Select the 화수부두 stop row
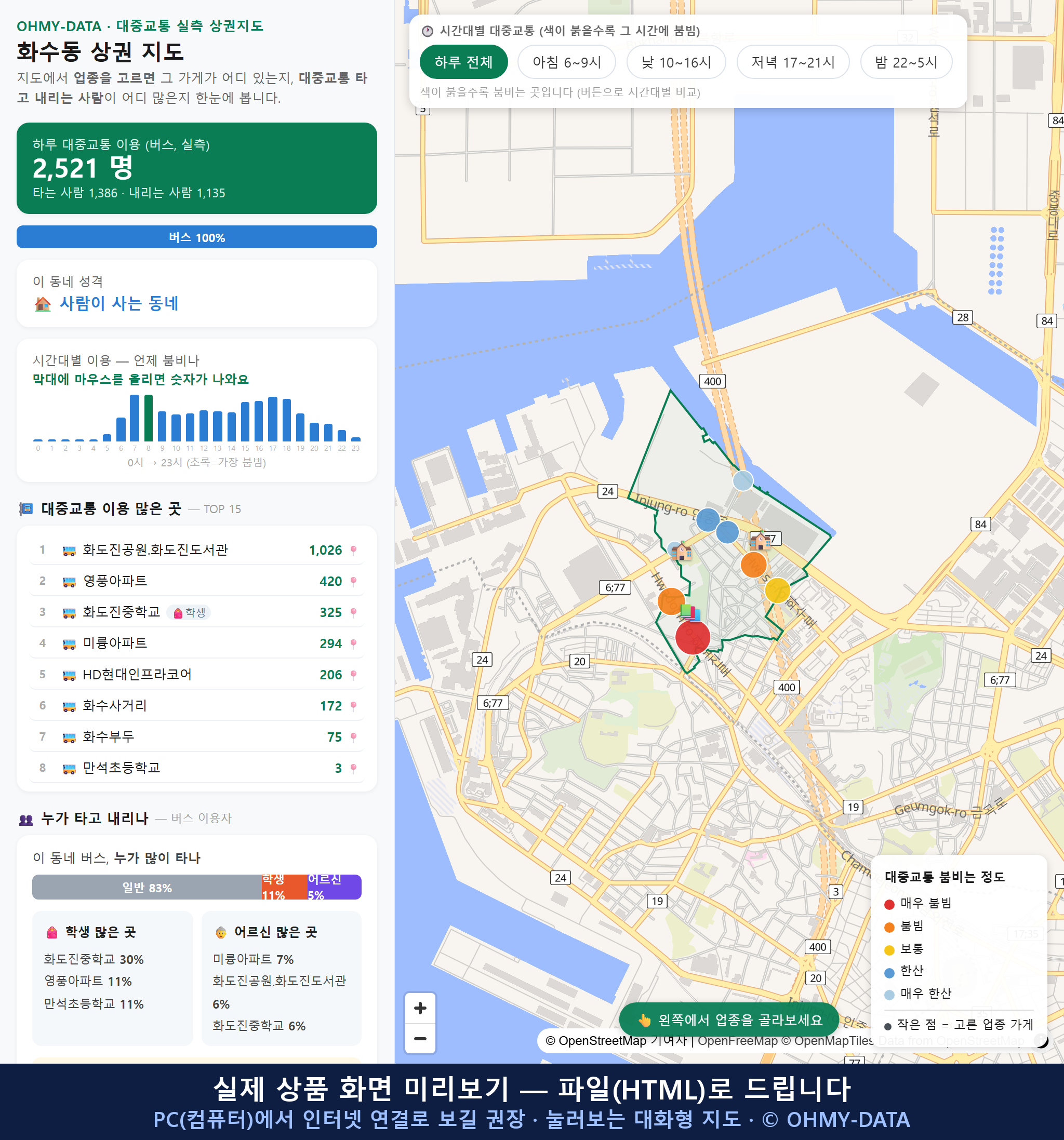The width and height of the screenshot is (1064, 1140). pos(197,737)
